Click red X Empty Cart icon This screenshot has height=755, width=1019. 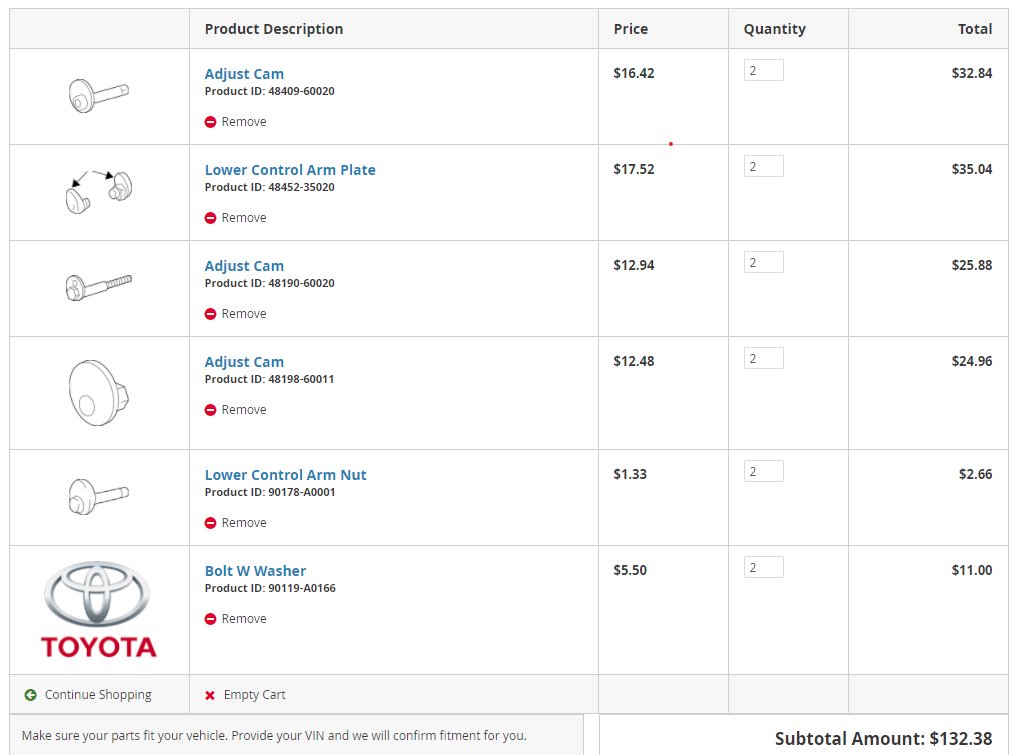pyautogui.click(x=210, y=695)
